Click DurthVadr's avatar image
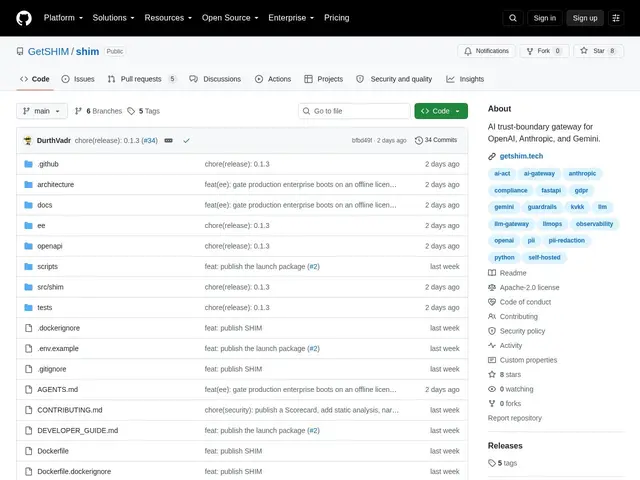Viewport: 640px width, 480px height. click(x=28, y=140)
